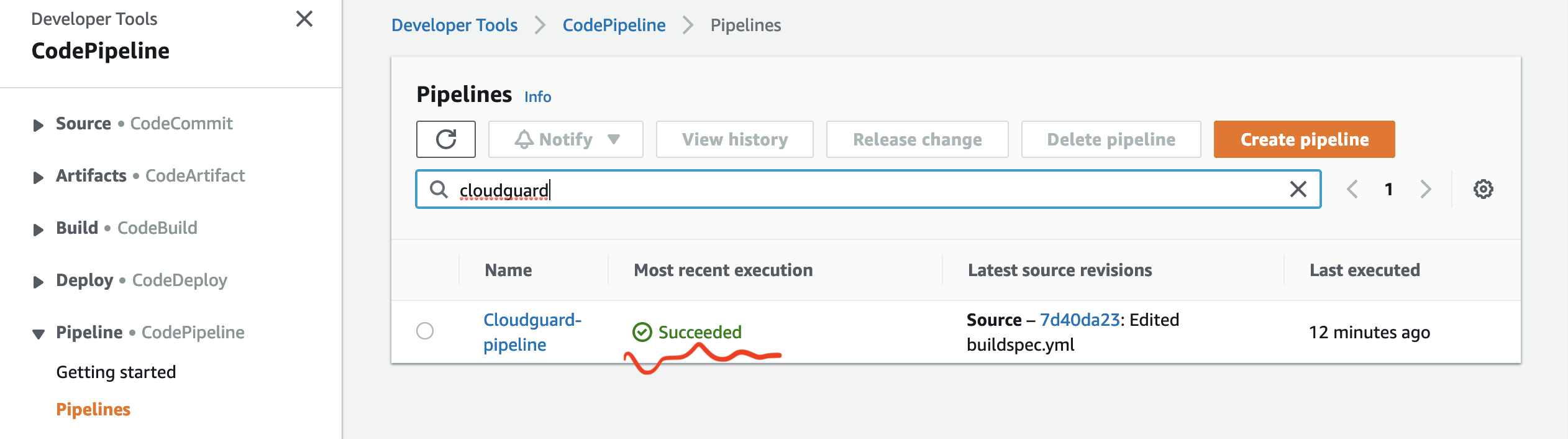1568x439 pixels.
Task: Click the Succeeded status checkmark icon
Action: tap(642, 332)
